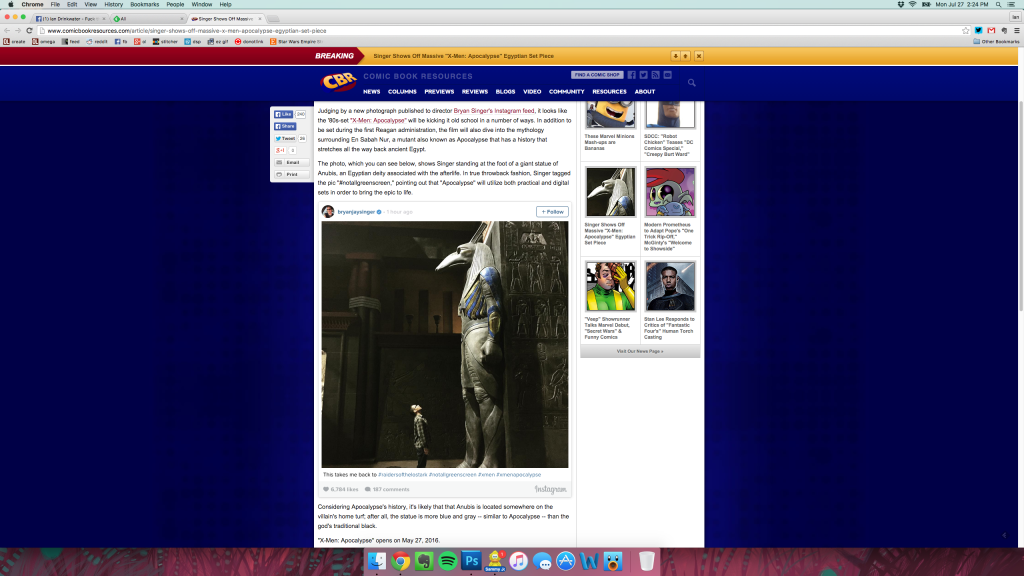
Task: Open the View menu
Action: pyautogui.click(x=90, y=5)
